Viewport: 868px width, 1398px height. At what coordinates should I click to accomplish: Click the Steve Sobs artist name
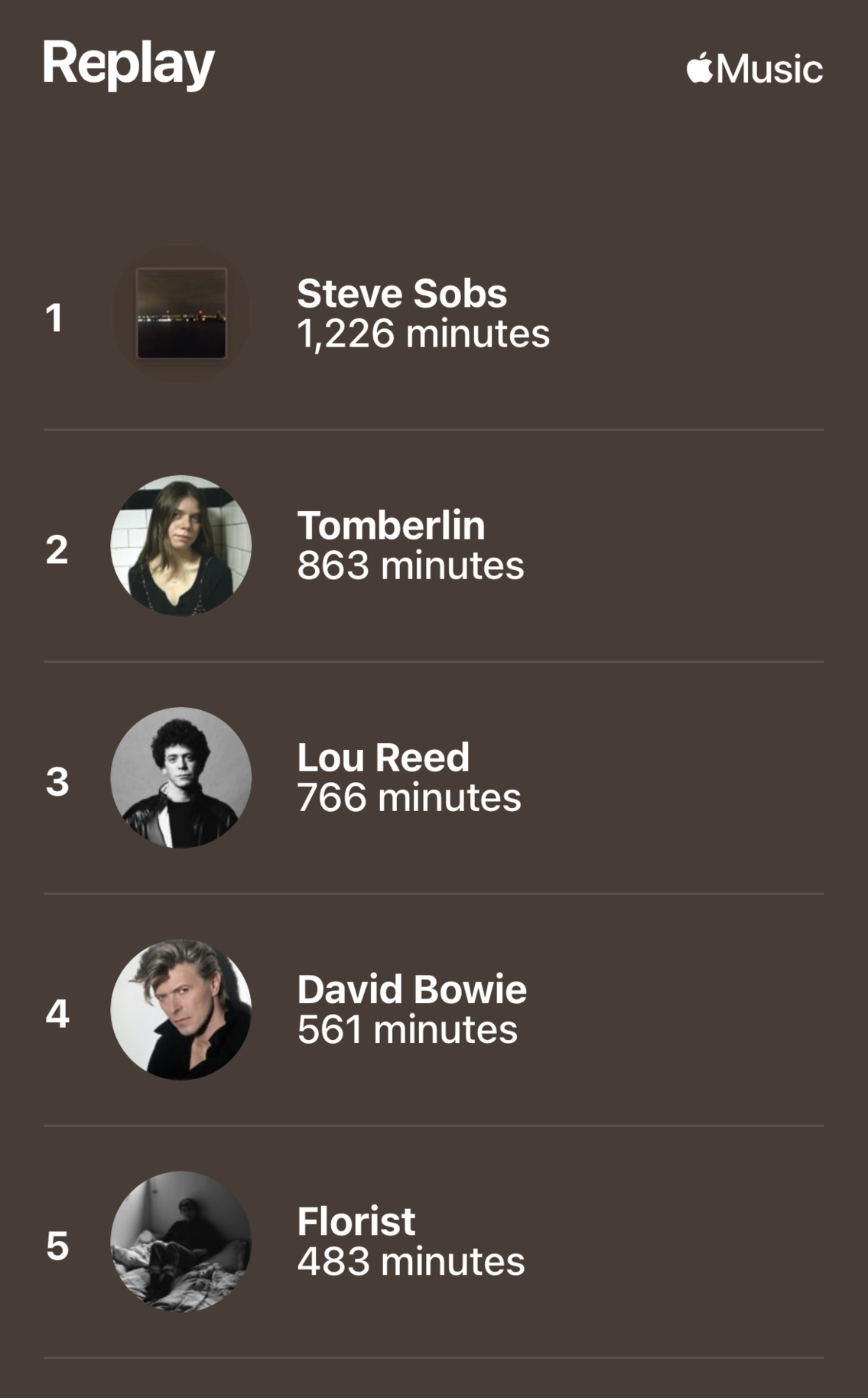pos(402,293)
